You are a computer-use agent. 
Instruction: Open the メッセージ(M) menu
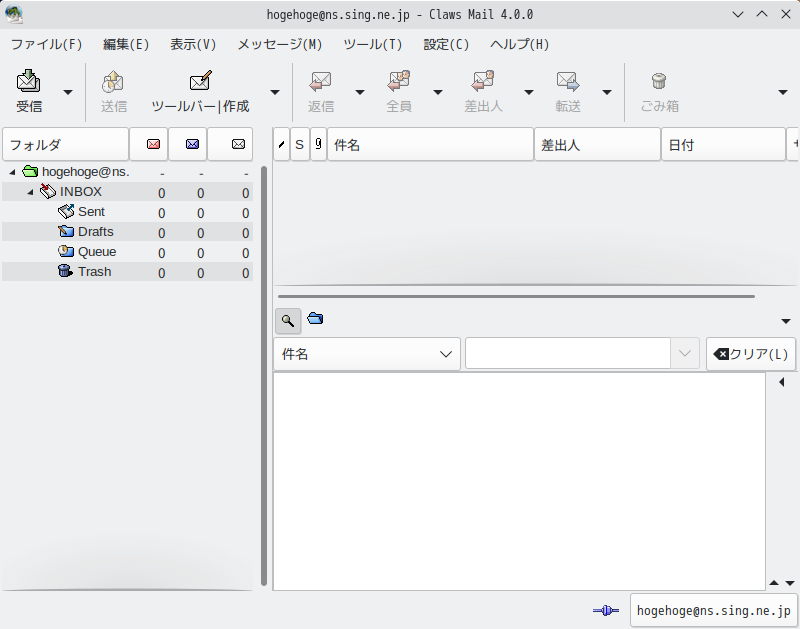tap(280, 44)
